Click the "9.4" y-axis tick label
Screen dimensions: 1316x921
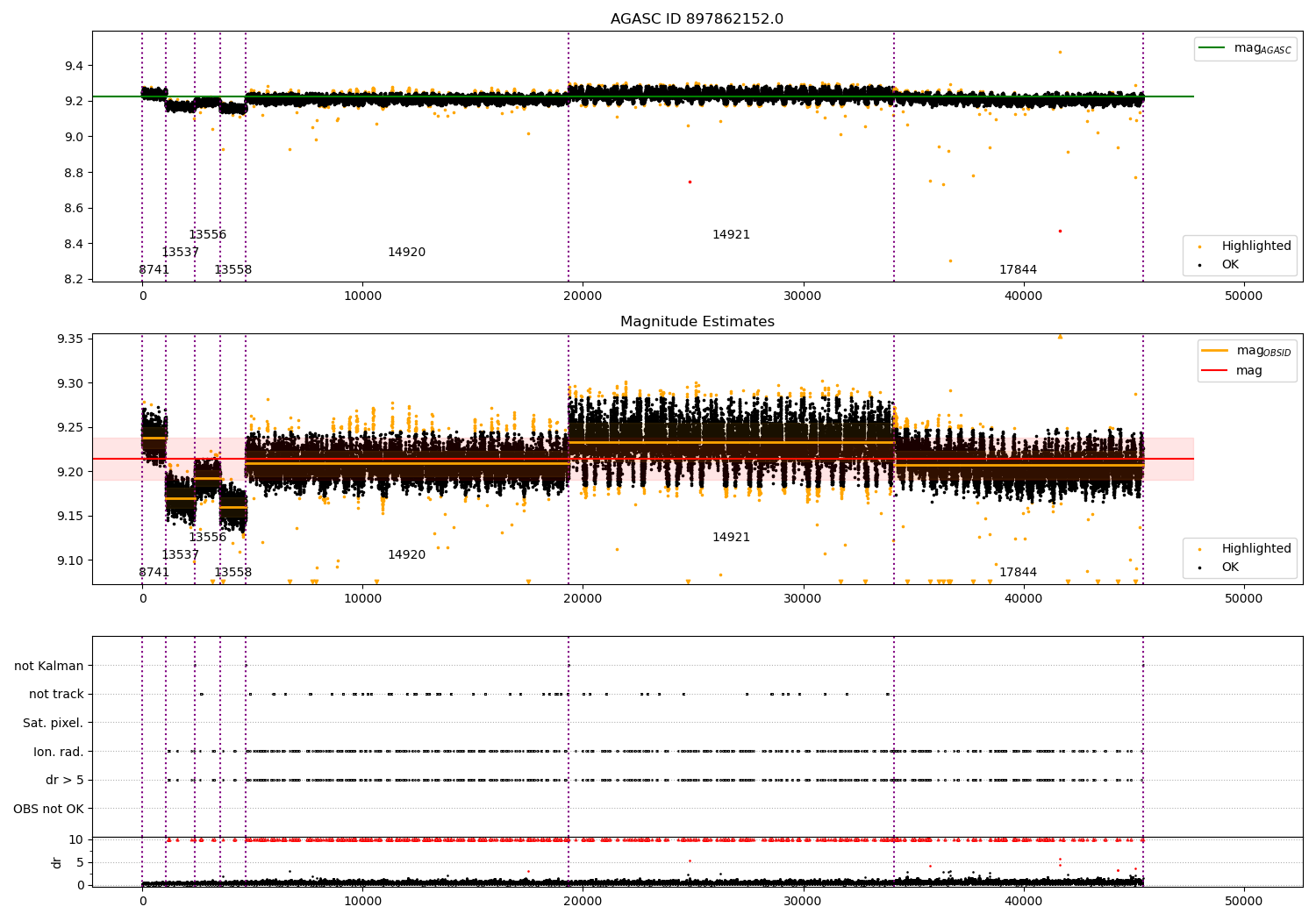(74, 66)
